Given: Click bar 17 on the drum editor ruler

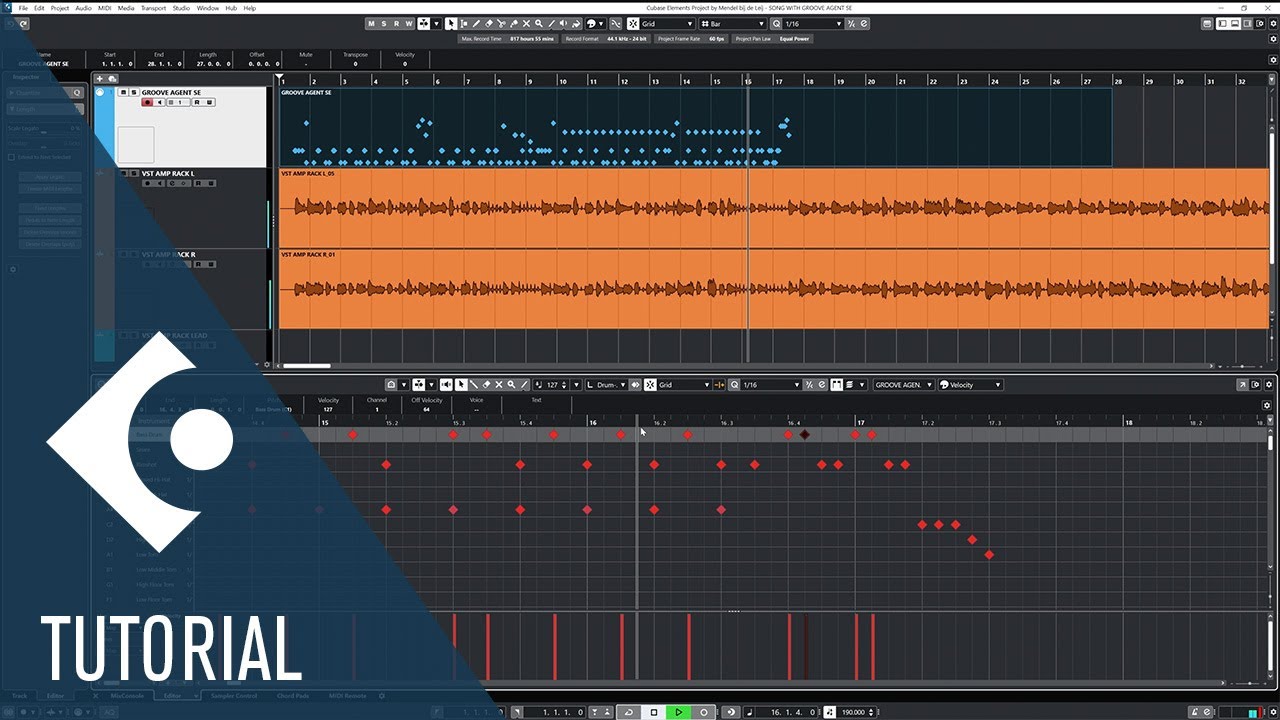Looking at the screenshot, I should [860, 422].
